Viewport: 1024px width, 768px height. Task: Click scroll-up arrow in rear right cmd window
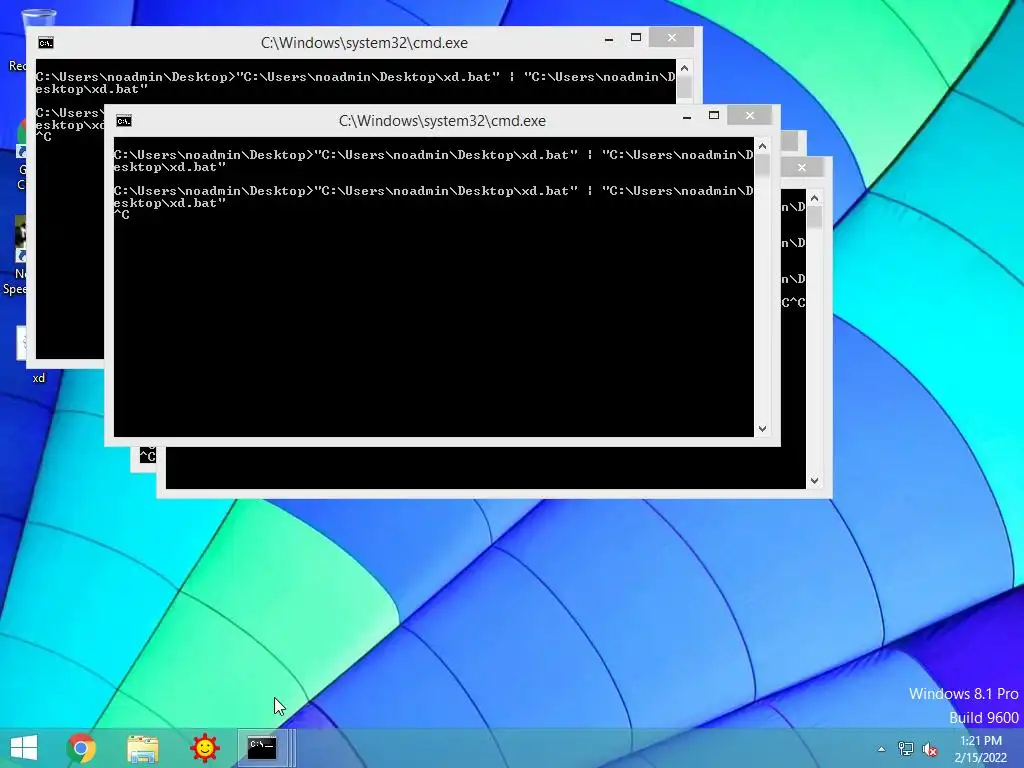pos(814,198)
